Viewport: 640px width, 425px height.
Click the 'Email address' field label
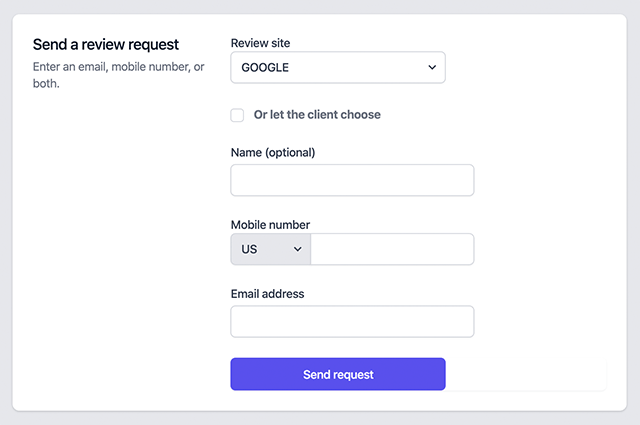pos(267,294)
